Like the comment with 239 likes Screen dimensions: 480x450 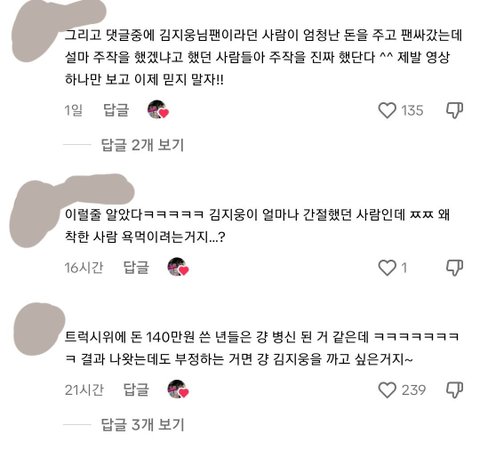[x=387, y=390]
